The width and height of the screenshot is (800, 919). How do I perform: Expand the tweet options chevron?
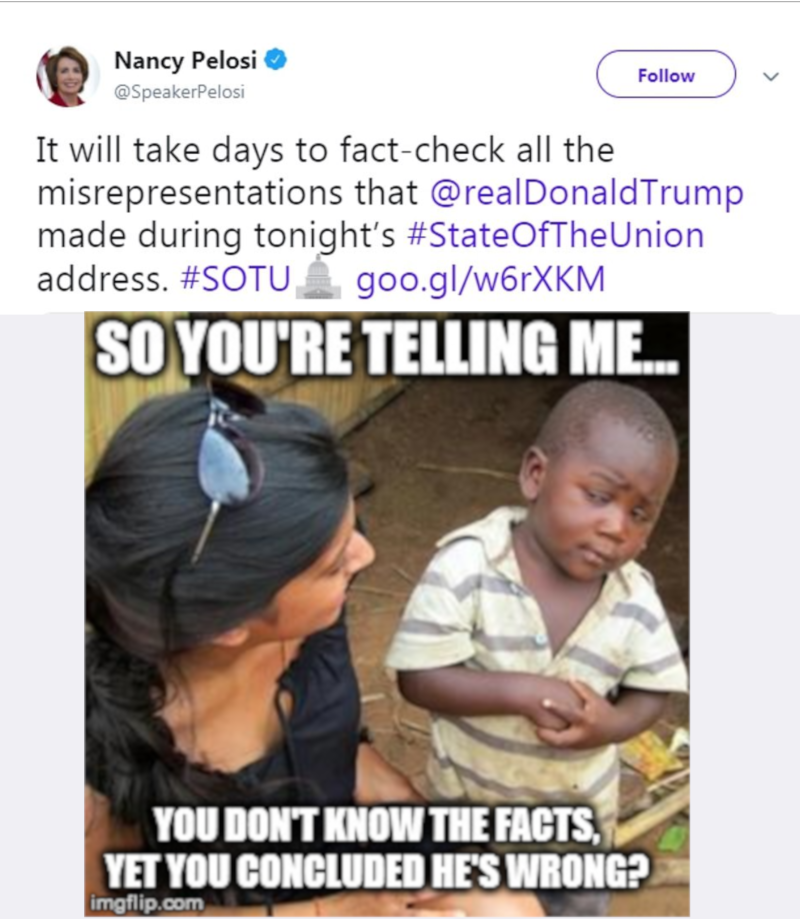pos(771,76)
